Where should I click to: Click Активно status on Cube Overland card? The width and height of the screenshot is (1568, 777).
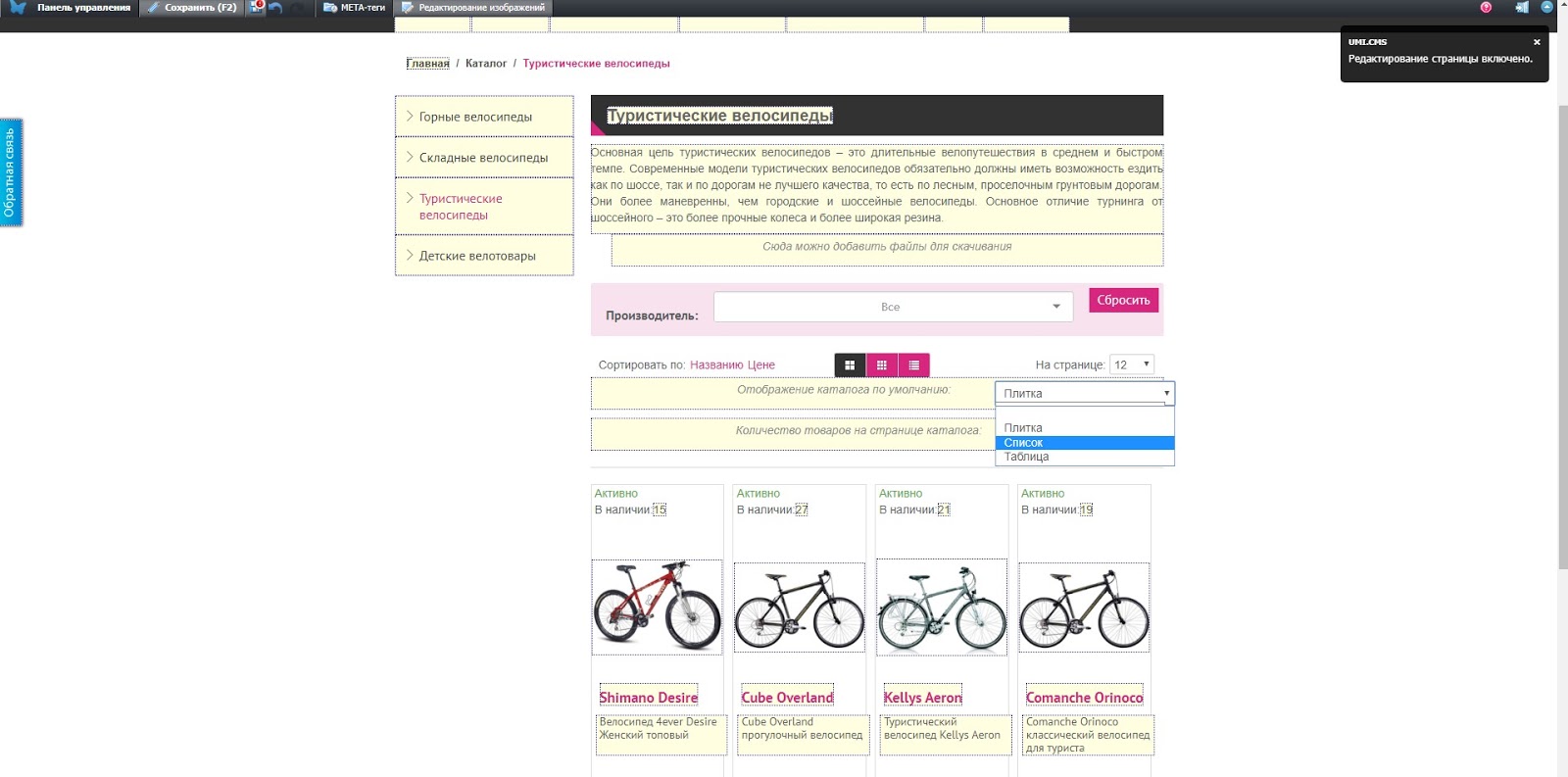pos(759,494)
